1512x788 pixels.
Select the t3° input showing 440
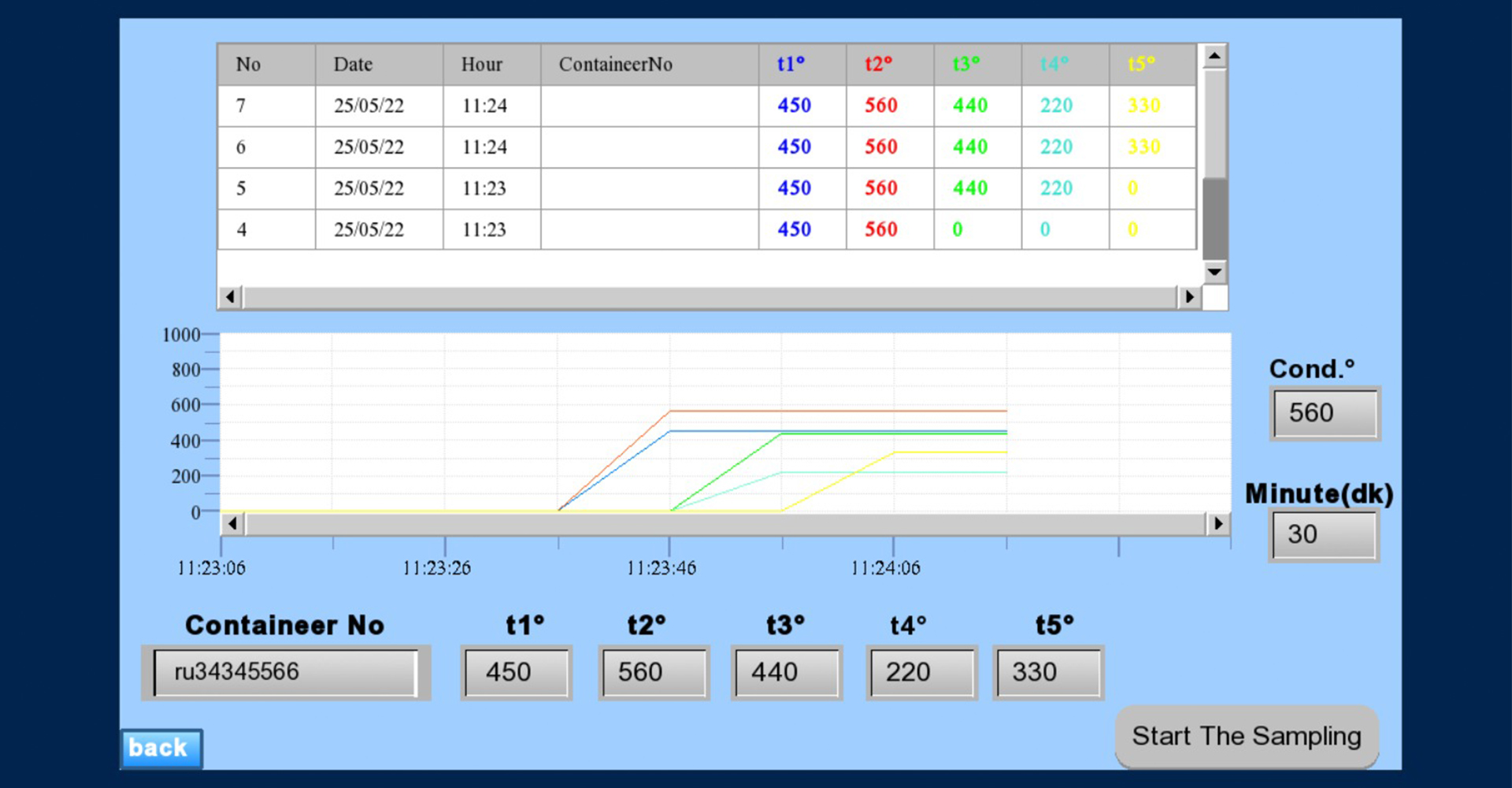(787, 672)
